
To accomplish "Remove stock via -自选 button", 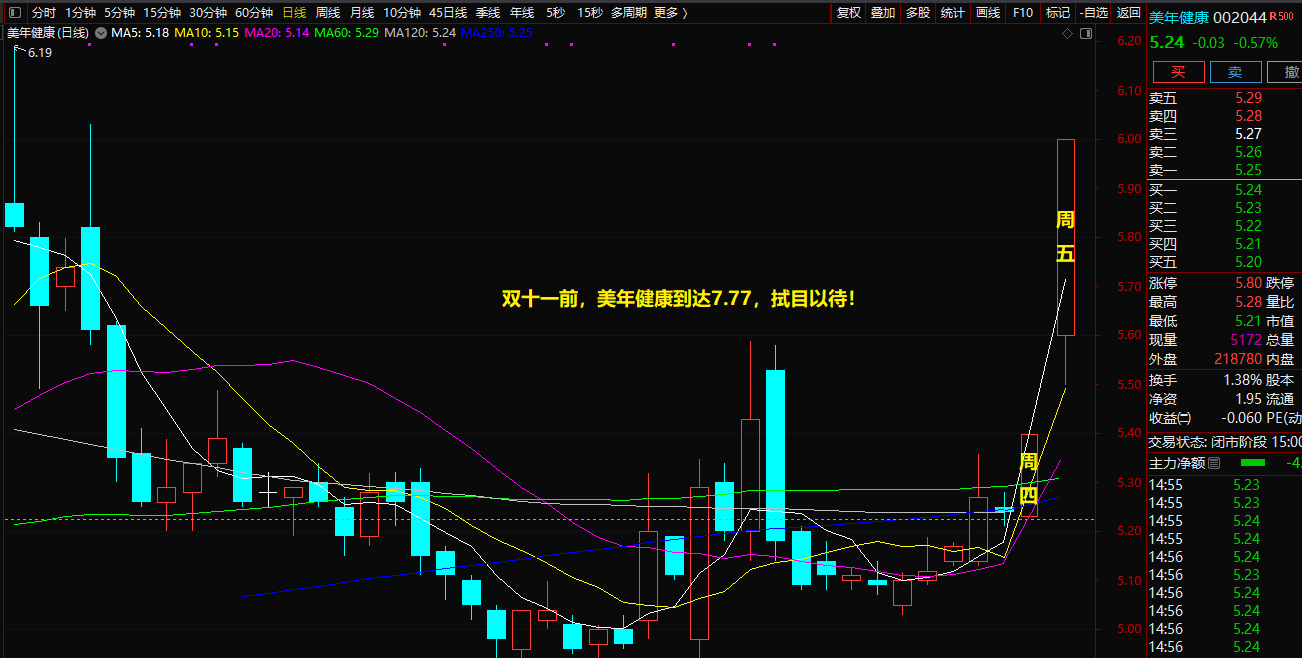I will point(1093,13).
